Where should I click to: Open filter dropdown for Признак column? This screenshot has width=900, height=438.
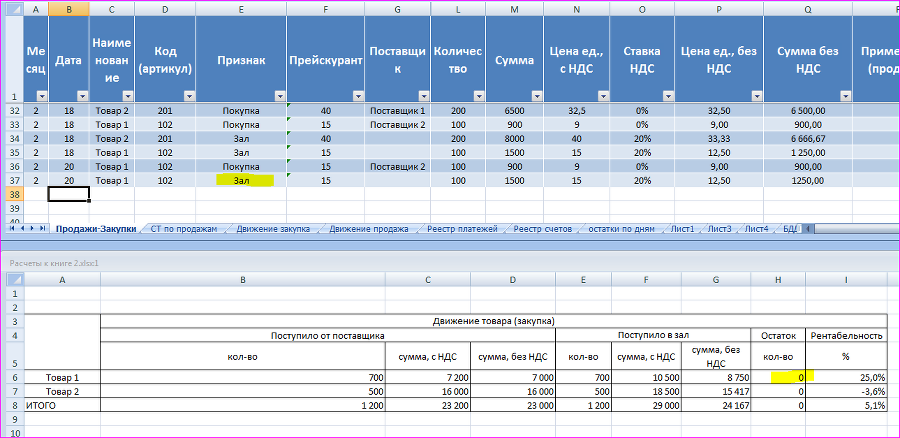point(280,96)
